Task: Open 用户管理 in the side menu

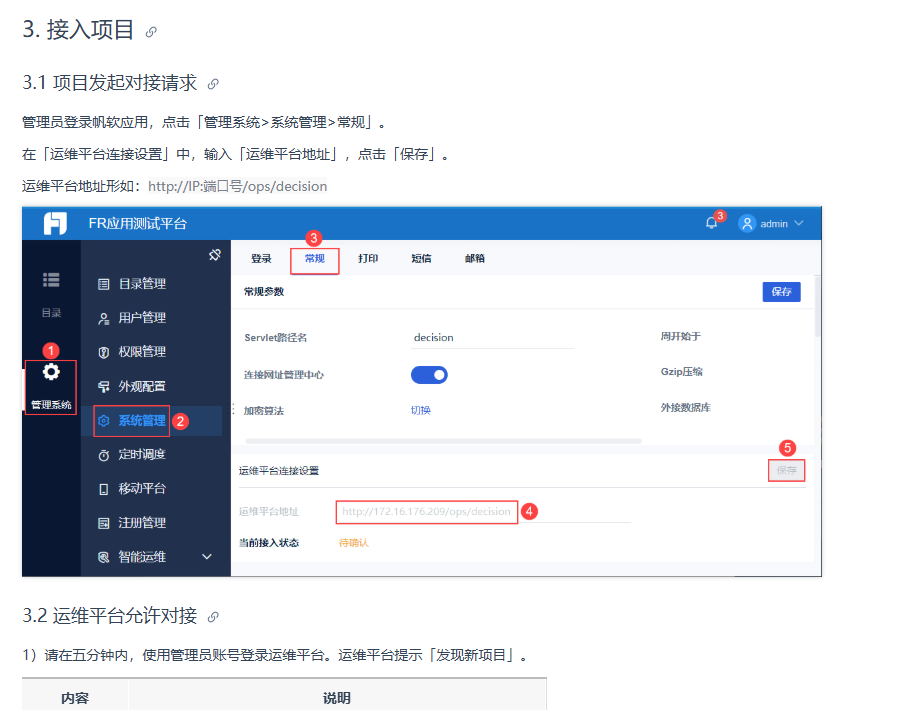Action: pos(142,317)
